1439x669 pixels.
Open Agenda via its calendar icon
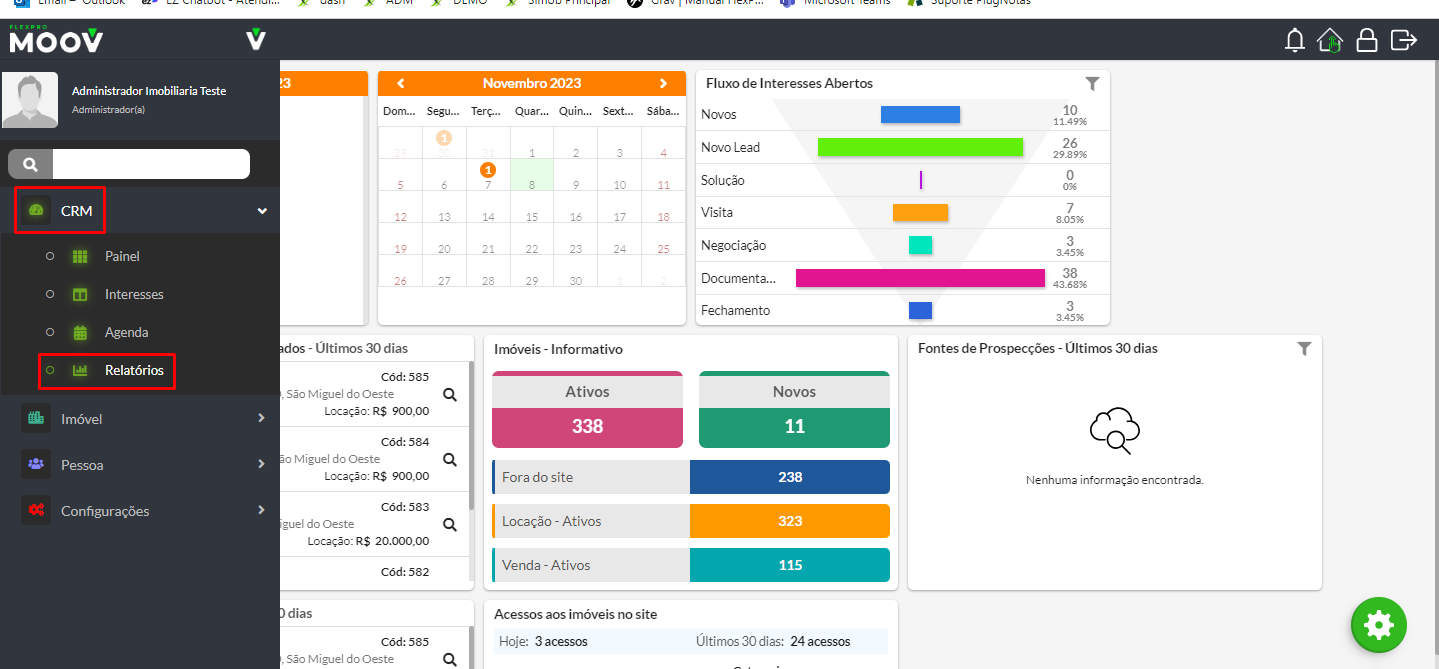point(81,332)
